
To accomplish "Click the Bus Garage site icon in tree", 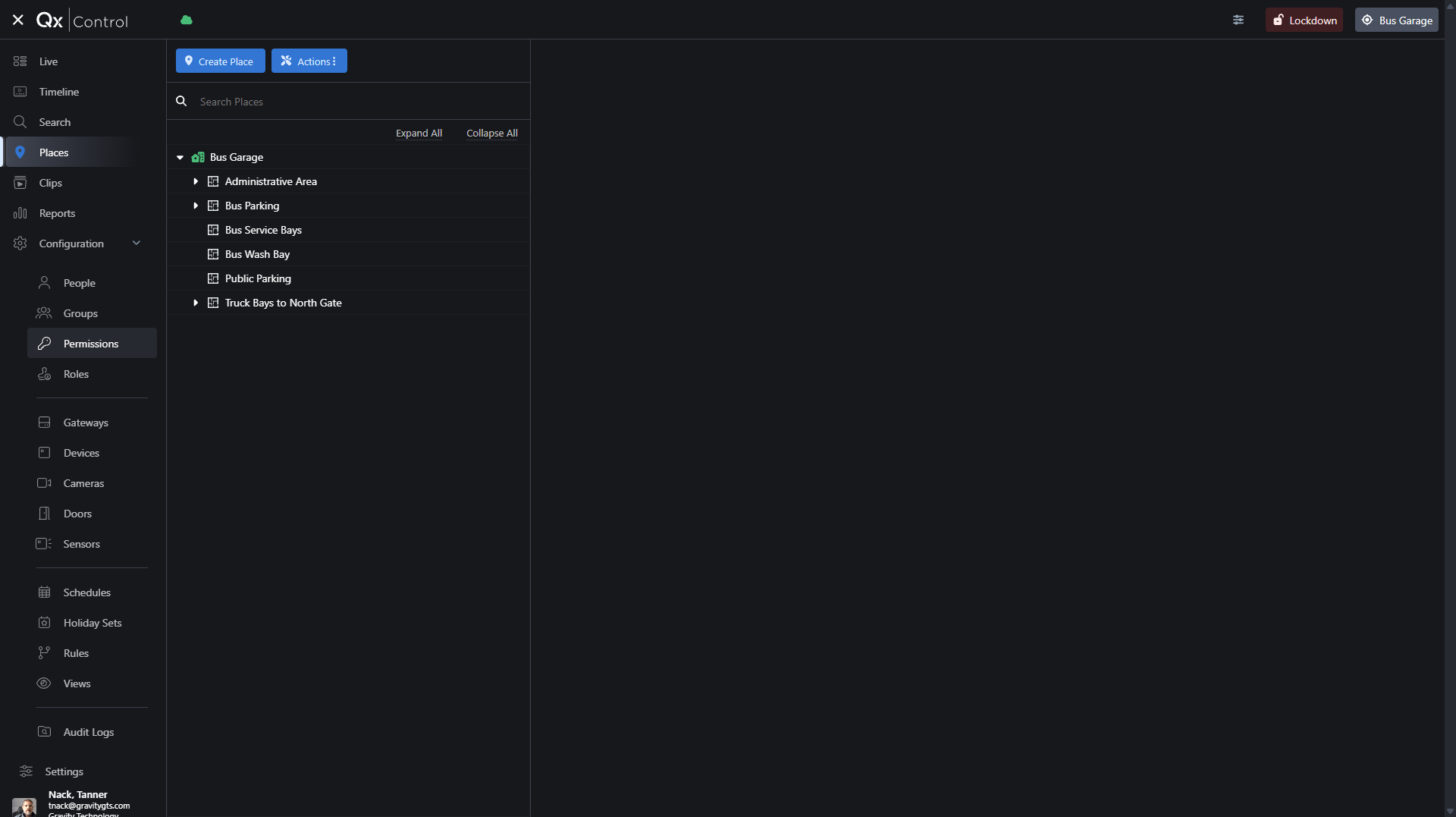I will pos(198,157).
